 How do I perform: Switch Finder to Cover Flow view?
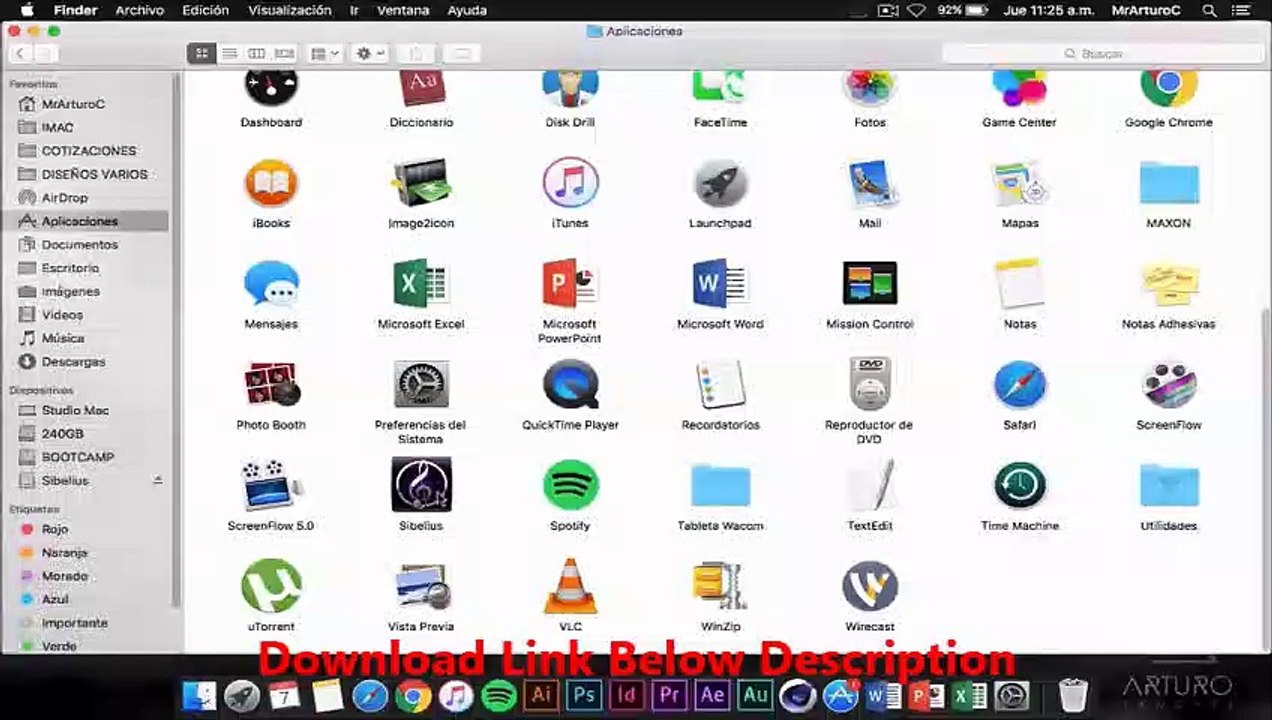(284, 53)
